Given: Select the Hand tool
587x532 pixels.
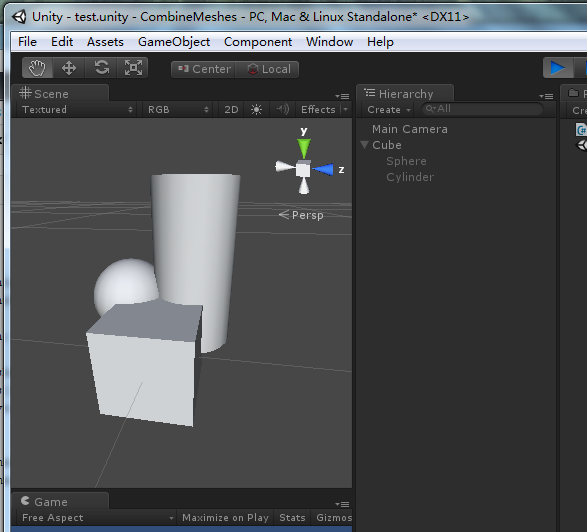Looking at the screenshot, I should click(x=37, y=68).
